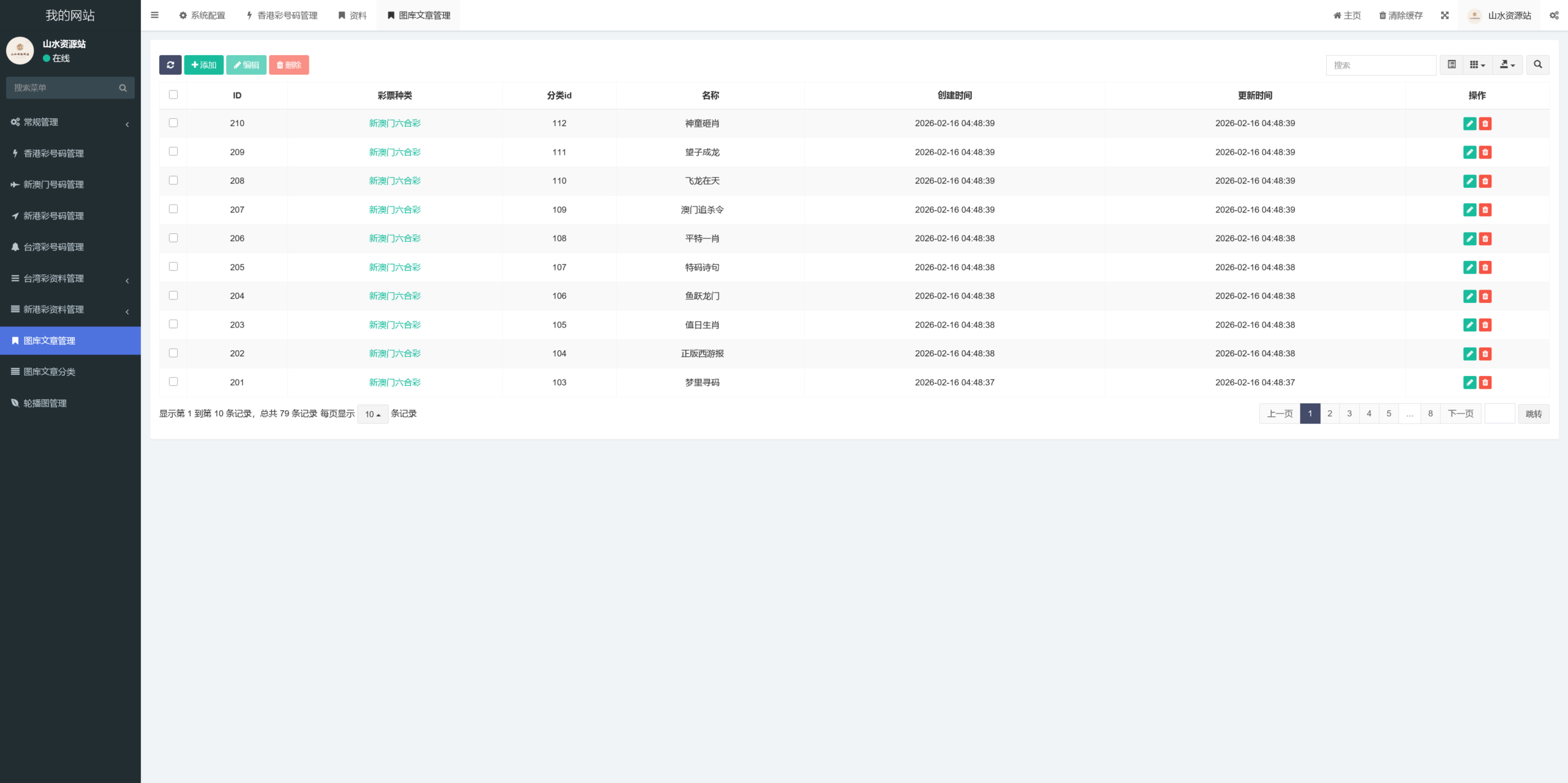Open the columns visibility grid dropdown
Screen dimensions: 1568x783
[1477, 65]
